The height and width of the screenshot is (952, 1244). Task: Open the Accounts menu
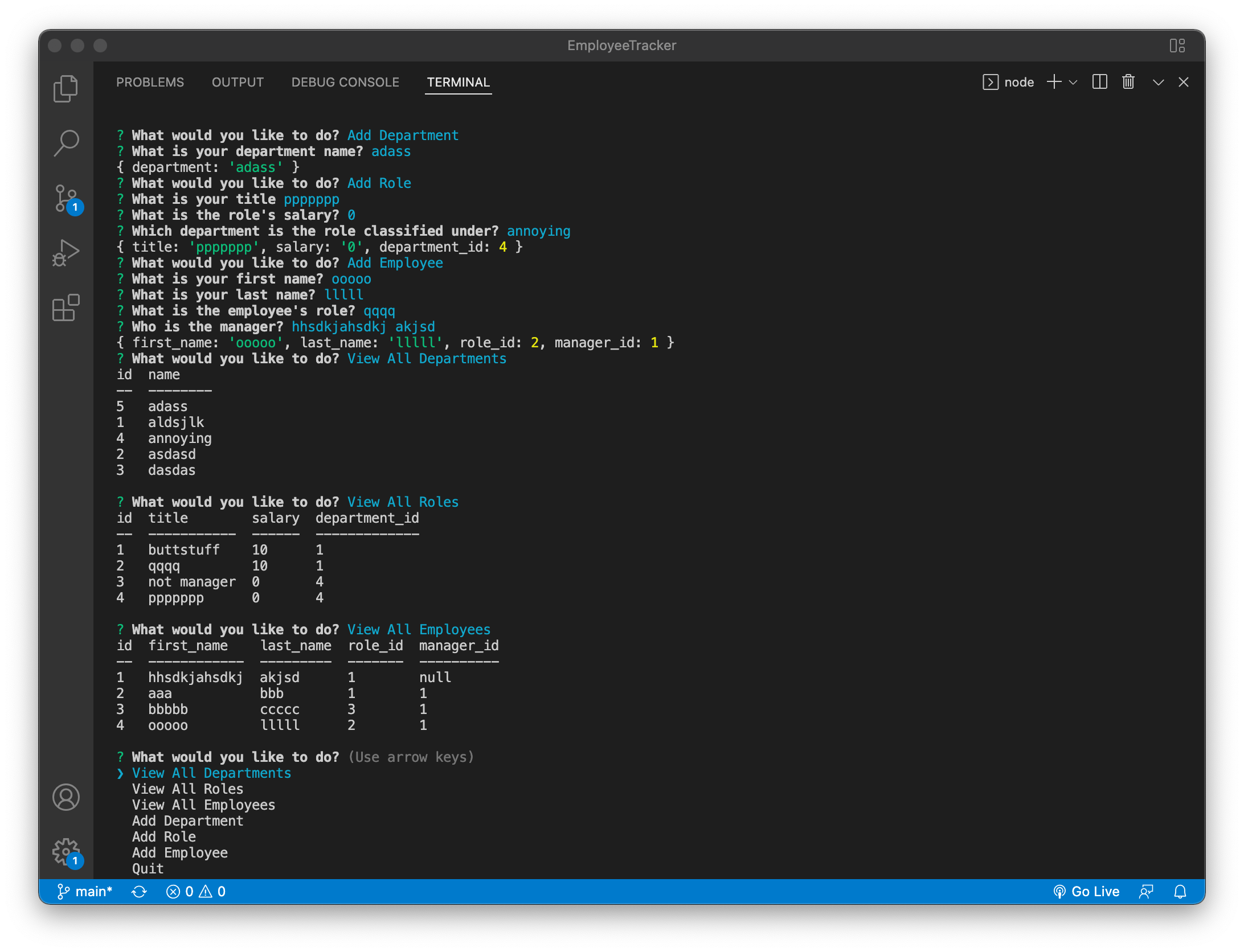pos(66,798)
